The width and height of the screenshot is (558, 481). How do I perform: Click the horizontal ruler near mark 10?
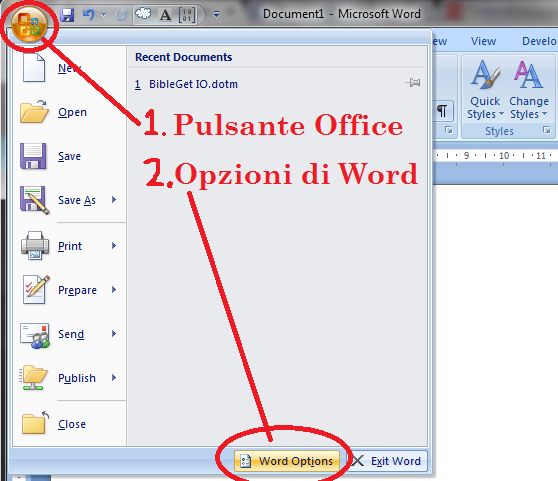pyautogui.click(x=504, y=156)
